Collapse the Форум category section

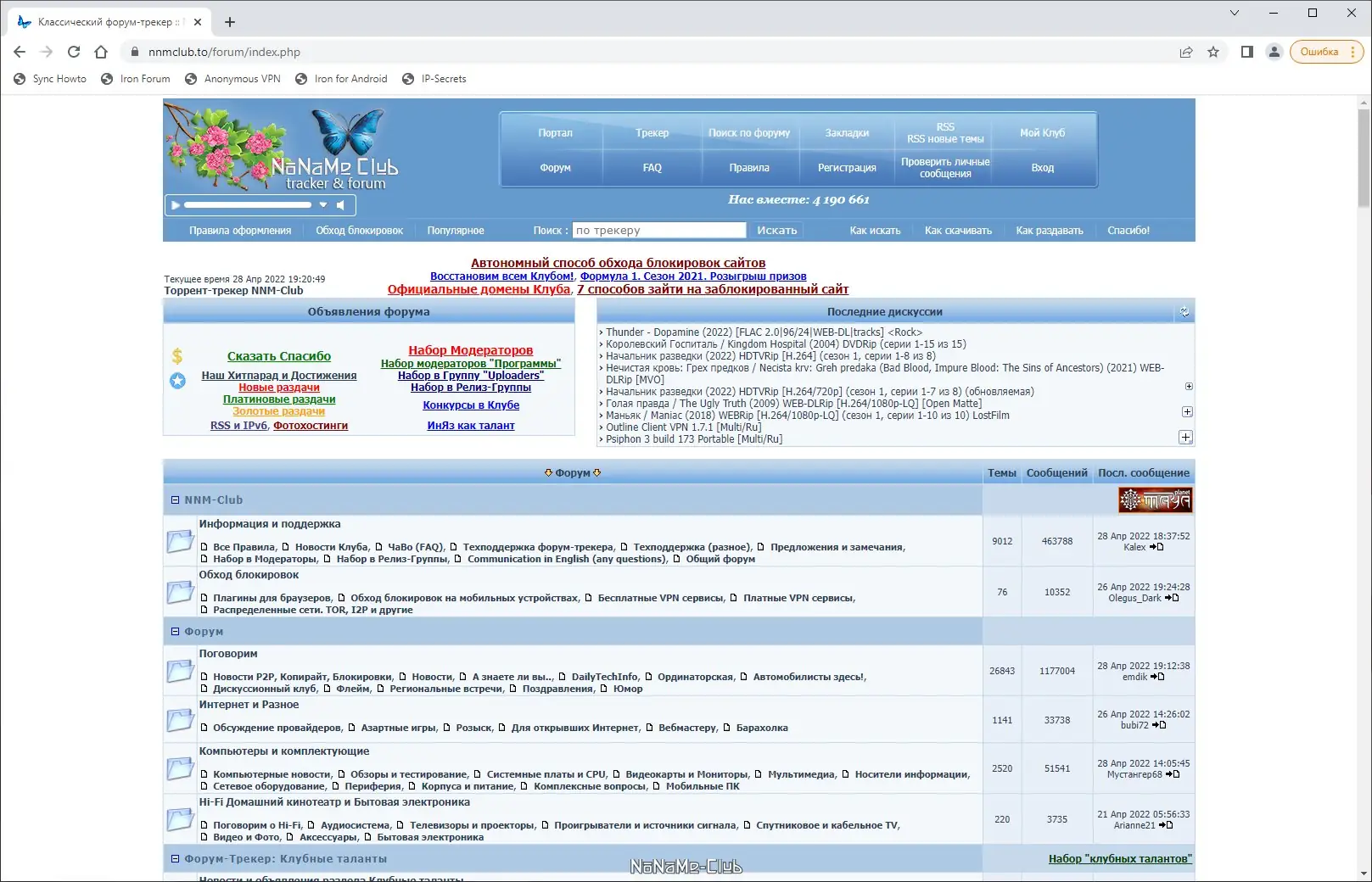click(176, 632)
